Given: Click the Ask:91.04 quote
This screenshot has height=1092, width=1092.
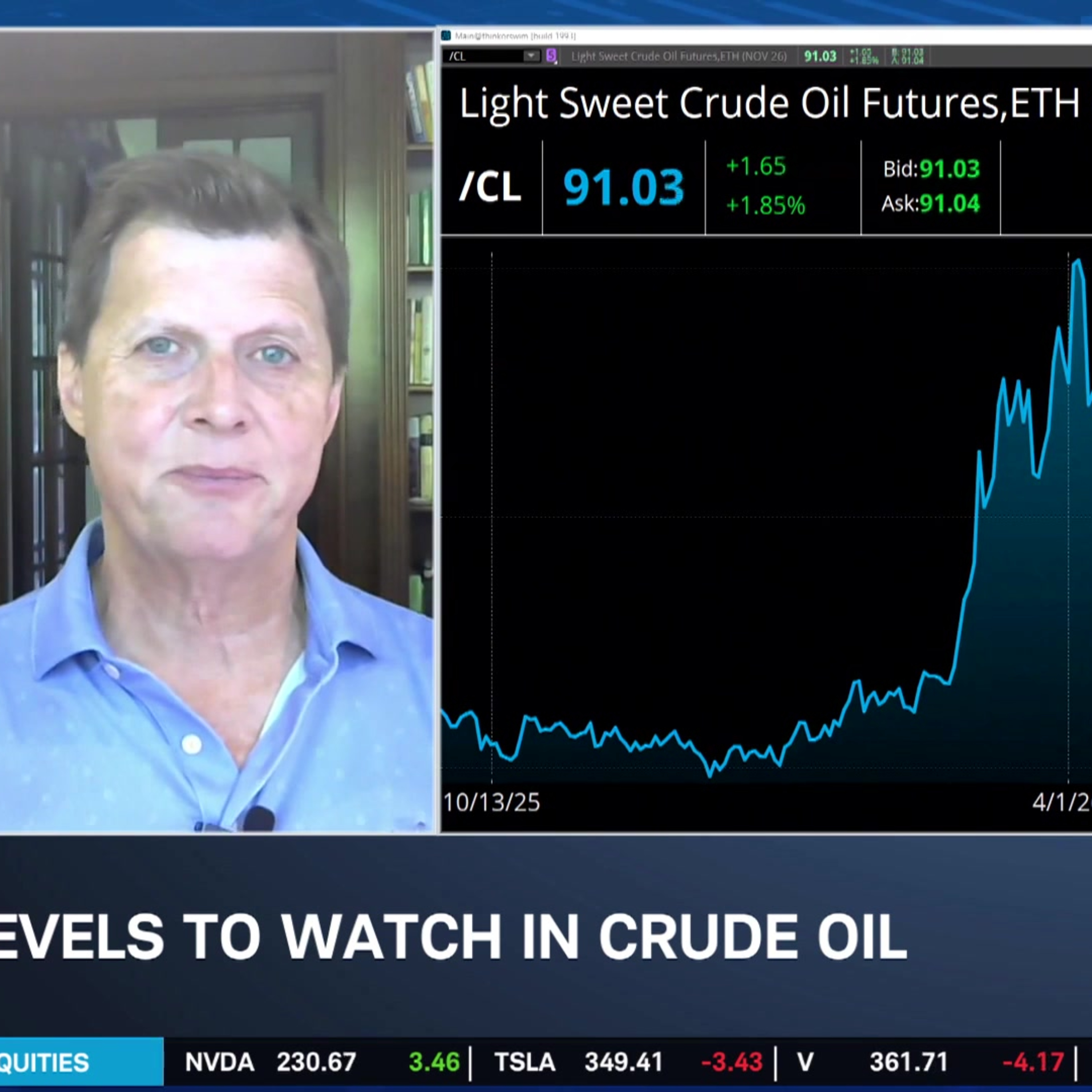Looking at the screenshot, I should pos(930,203).
